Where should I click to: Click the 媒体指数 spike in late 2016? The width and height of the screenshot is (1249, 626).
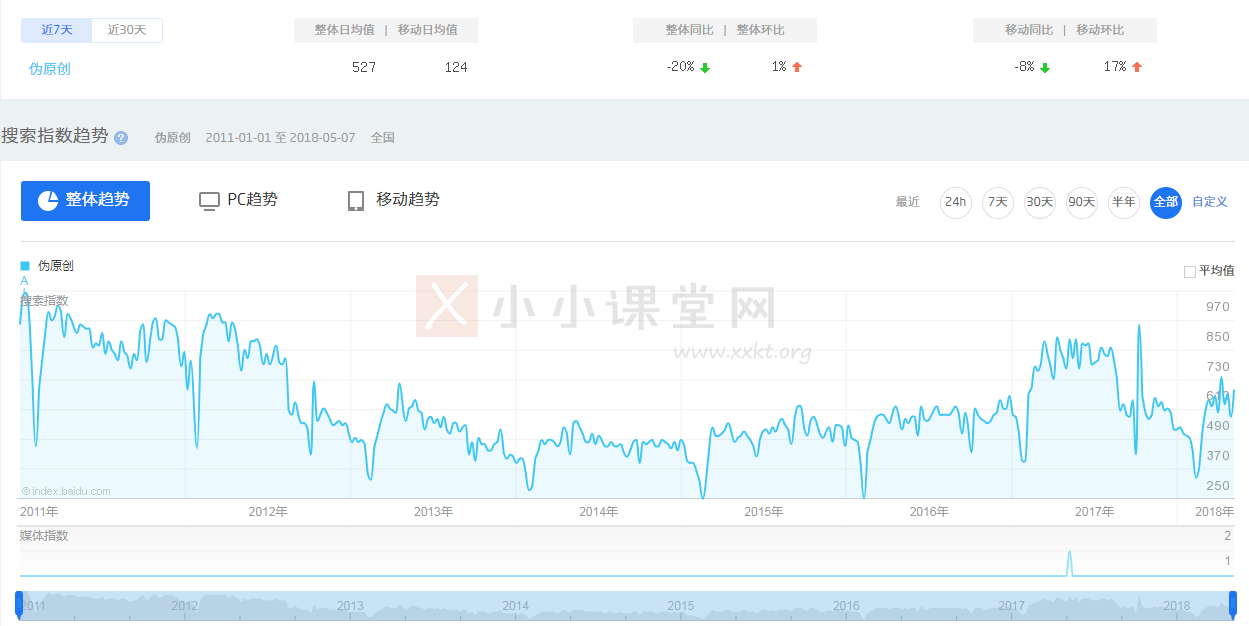click(1070, 562)
